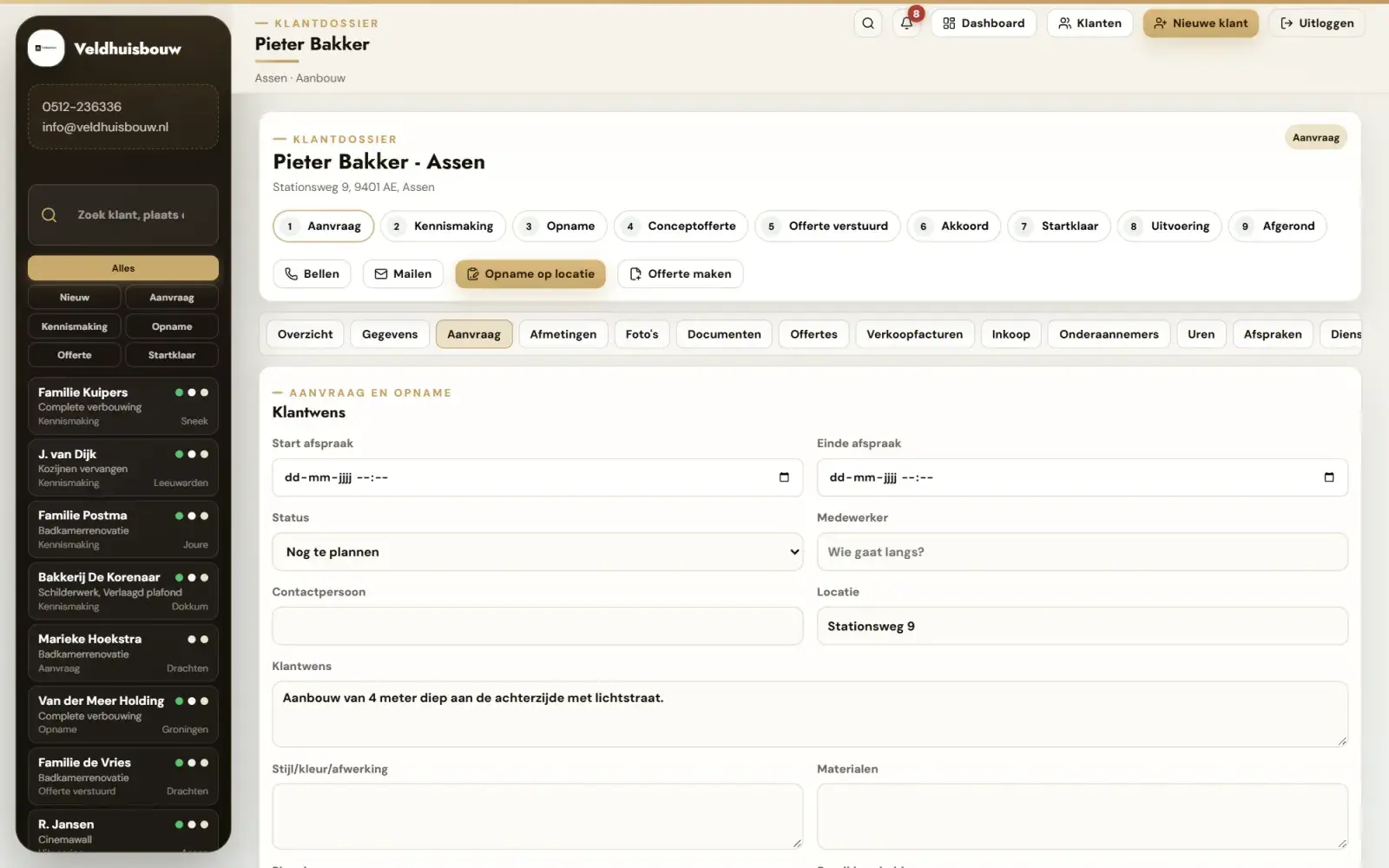Open the Documenten tab
Screen dimensions: 1389x868
tap(724, 334)
